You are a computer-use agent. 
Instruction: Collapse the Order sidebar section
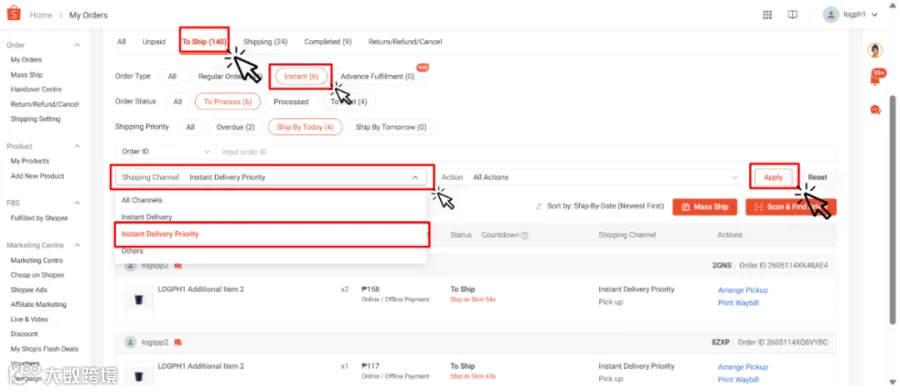tap(77, 45)
